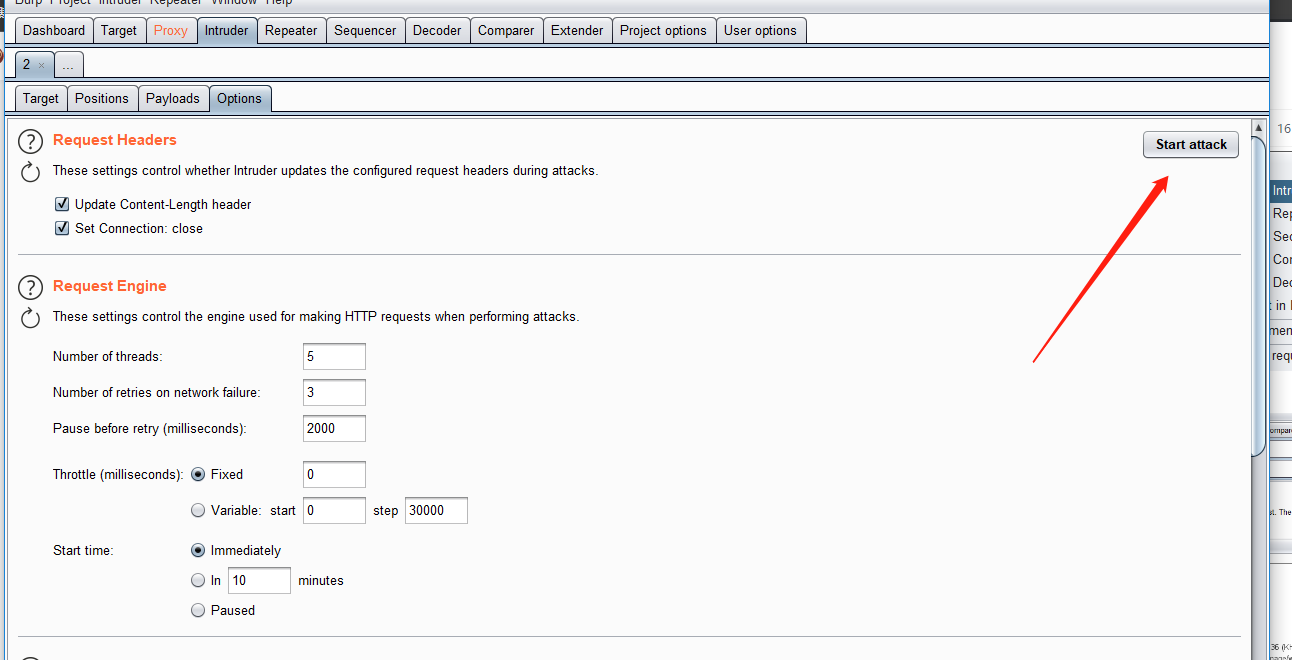Click the scrollbar up arrow

(x=1259, y=128)
